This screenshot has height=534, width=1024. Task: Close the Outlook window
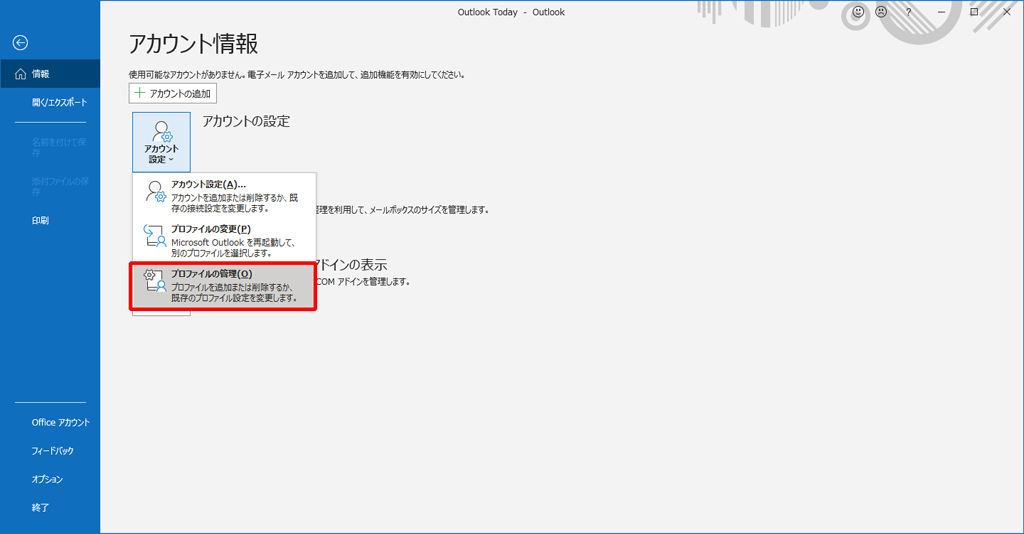click(x=1006, y=12)
